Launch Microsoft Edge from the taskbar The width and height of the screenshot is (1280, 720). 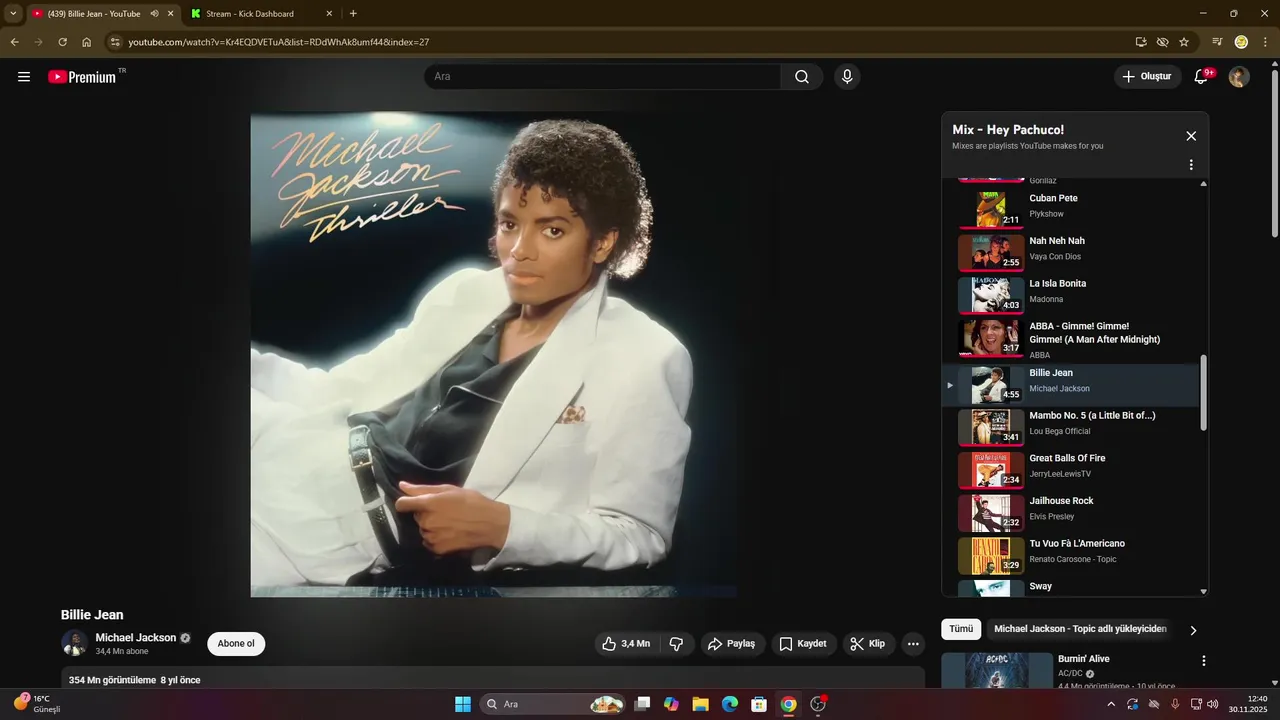point(730,704)
